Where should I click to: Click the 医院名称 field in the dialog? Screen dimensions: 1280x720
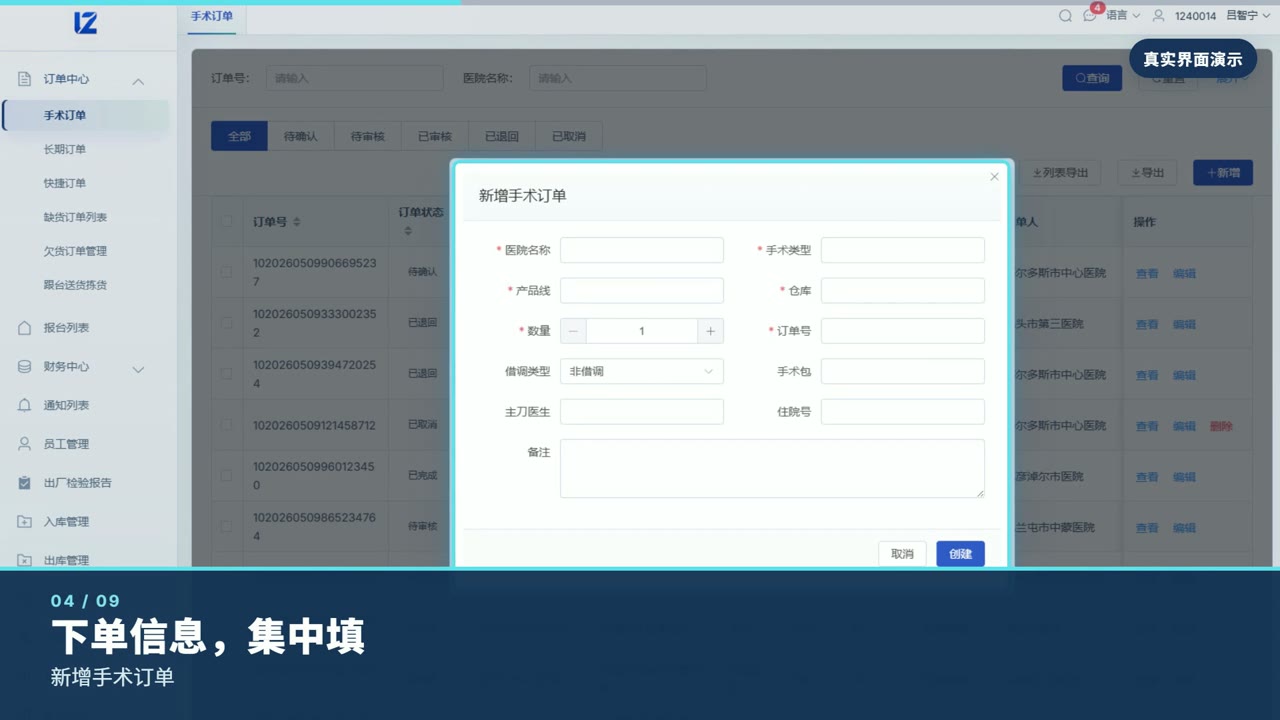[x=642, y=250]
